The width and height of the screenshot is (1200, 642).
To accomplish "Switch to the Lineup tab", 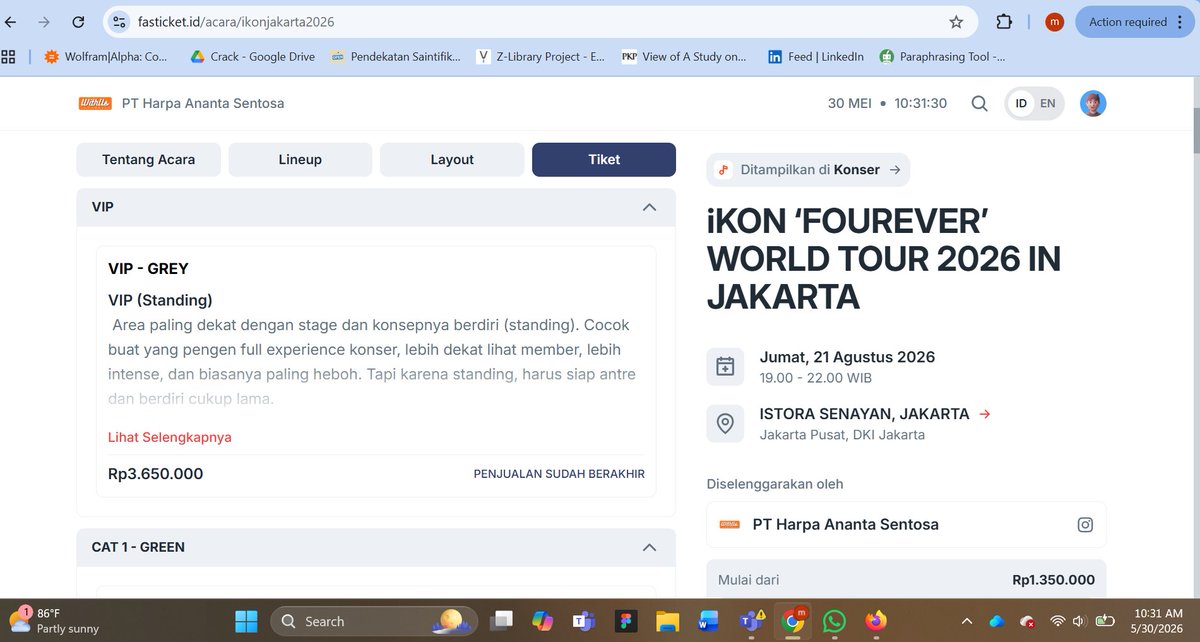I will pos(300,160).
